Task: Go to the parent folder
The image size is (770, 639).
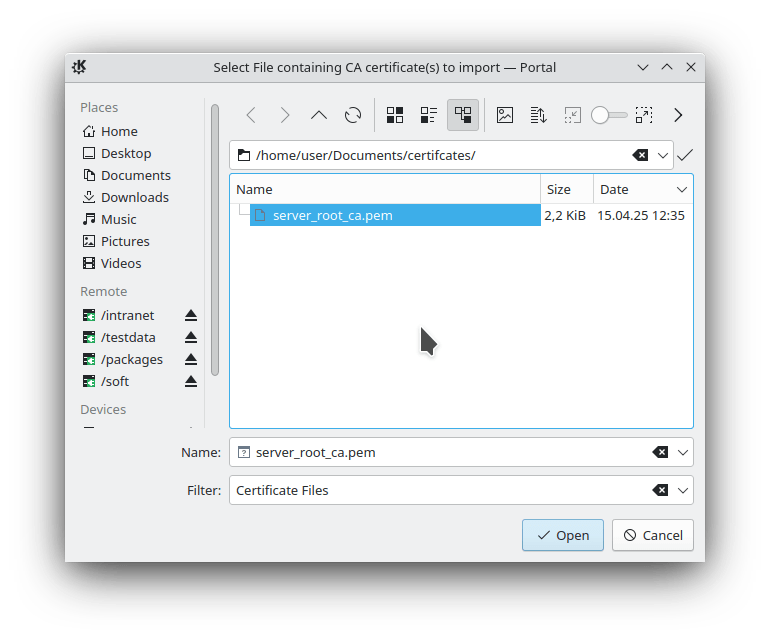Action: pos(319,115)
